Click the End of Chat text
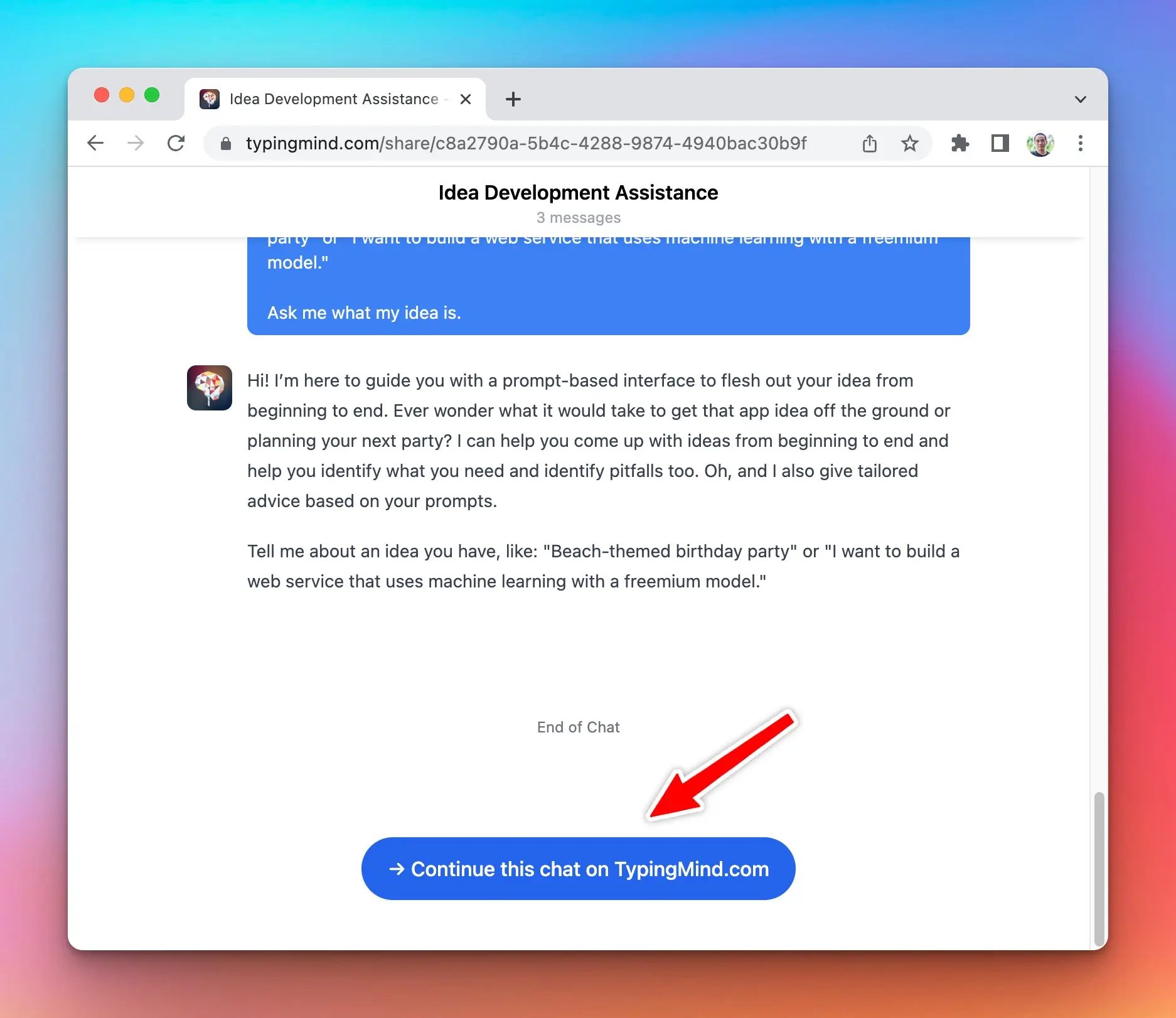The image size is (1176, 1018). point(579,727)
